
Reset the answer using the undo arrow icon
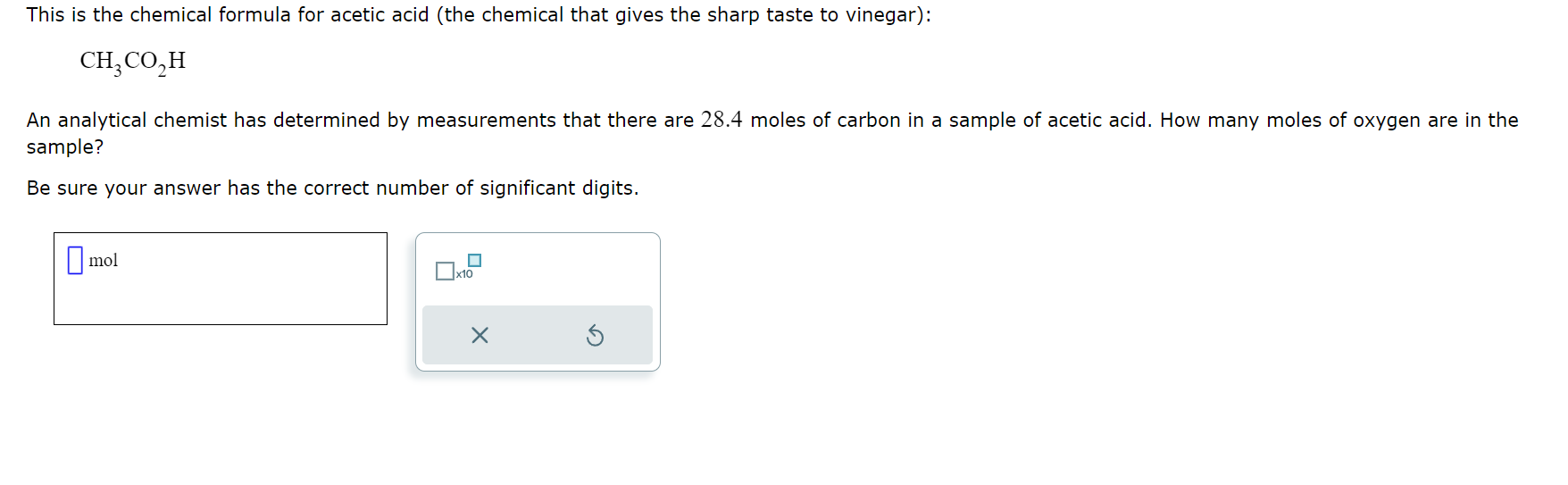pyautogui.click(x=595, y=336)
